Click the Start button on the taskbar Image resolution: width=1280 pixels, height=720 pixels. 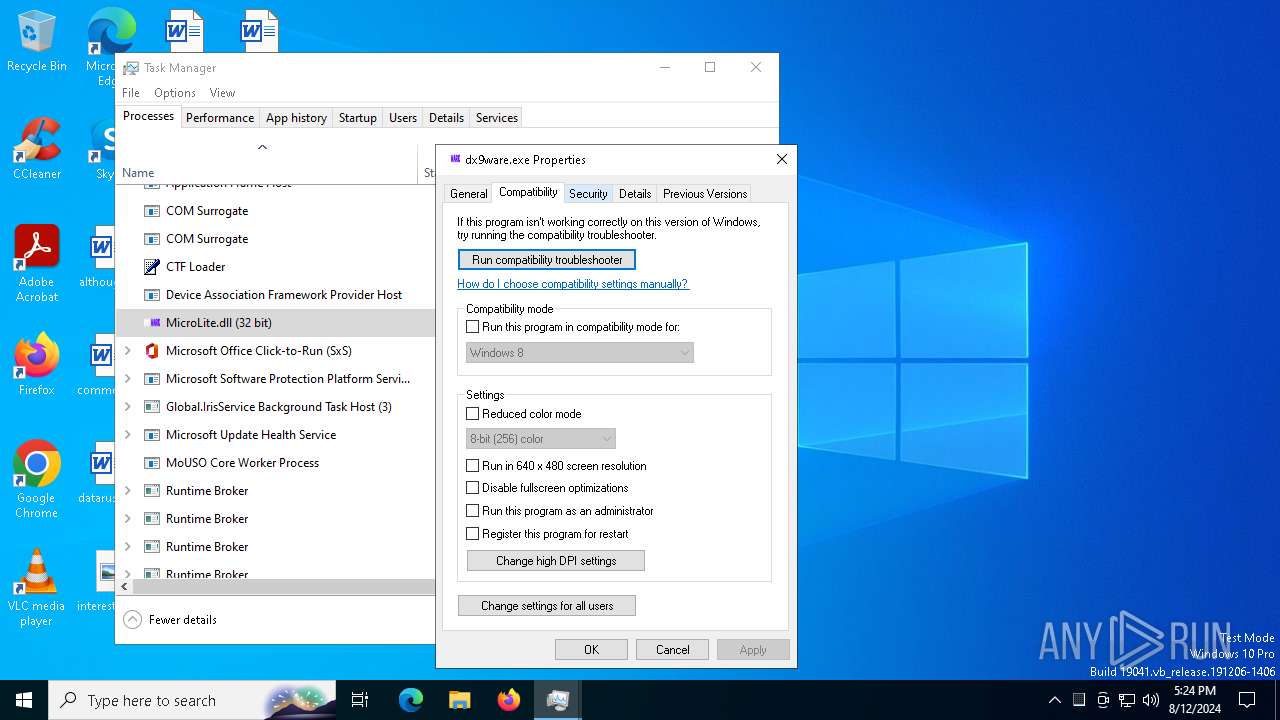24,700
